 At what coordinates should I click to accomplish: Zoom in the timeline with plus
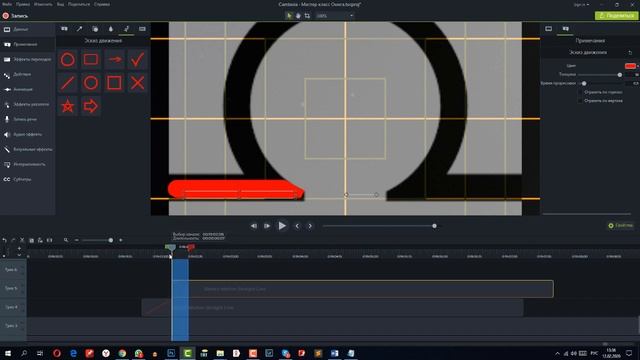(121, 240)
